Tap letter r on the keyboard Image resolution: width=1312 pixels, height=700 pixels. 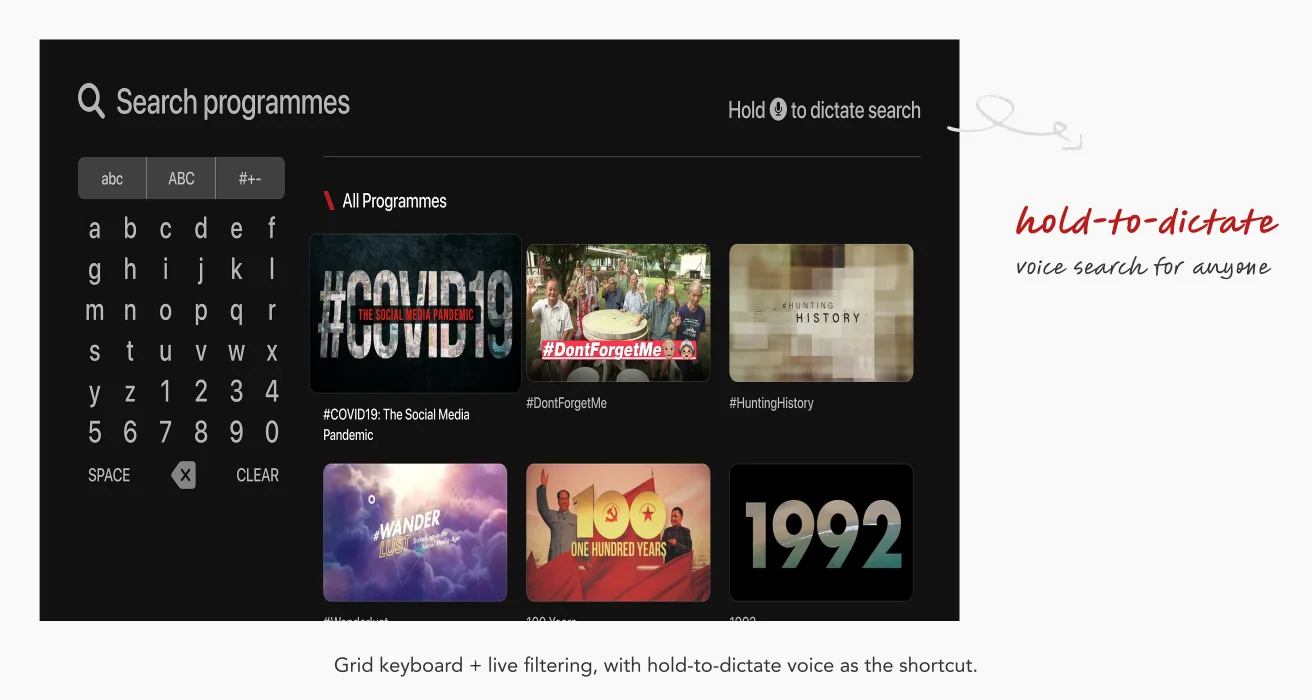pos(272,310)
